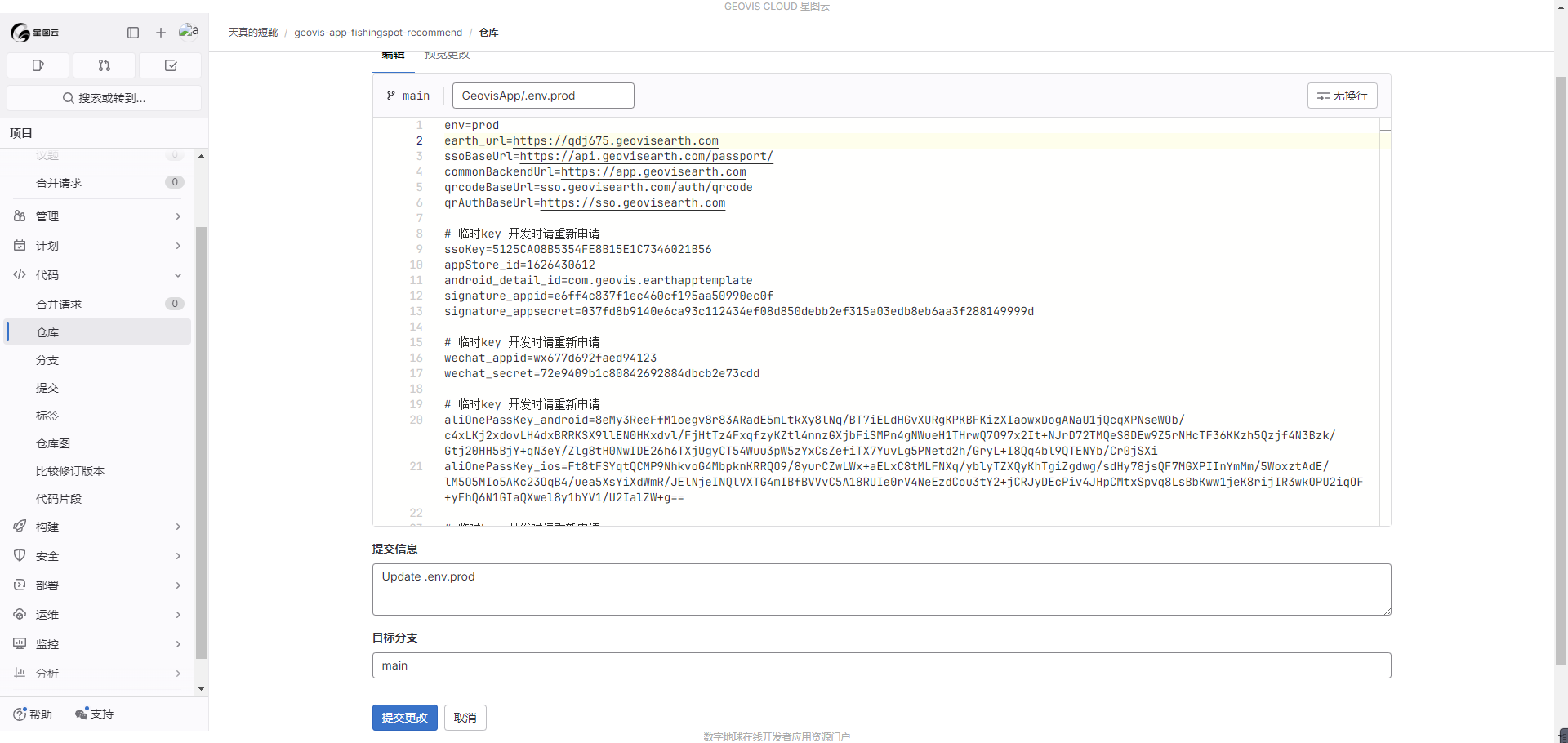1568x743 pixels.
Task: Open 标签 in the sidebar
Action: click(x=98, y=416)
